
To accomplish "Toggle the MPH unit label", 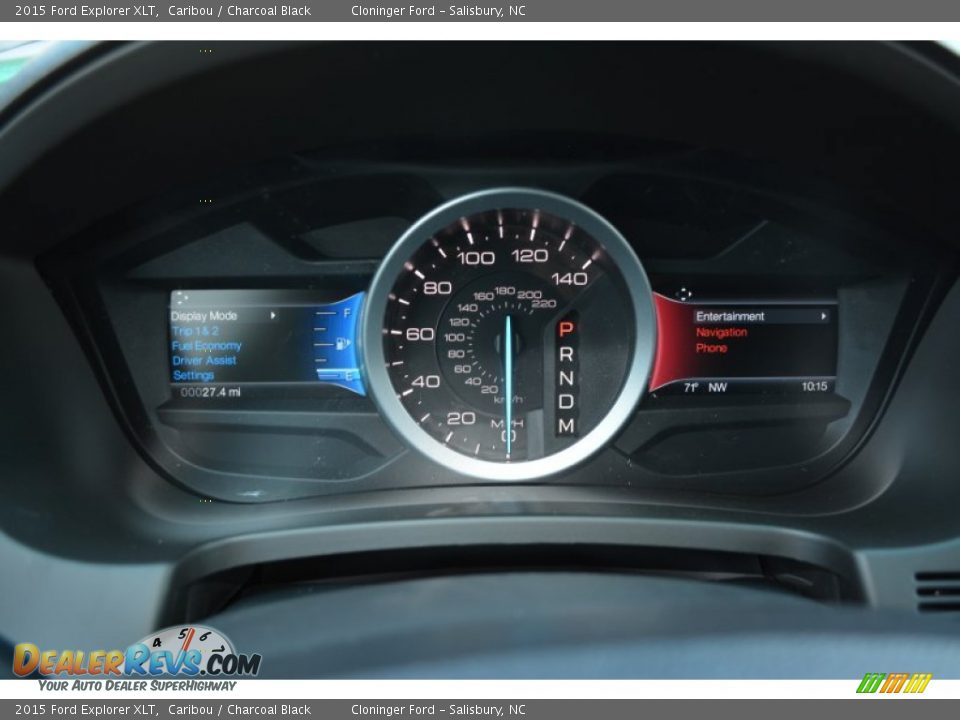I will [508, 422].
